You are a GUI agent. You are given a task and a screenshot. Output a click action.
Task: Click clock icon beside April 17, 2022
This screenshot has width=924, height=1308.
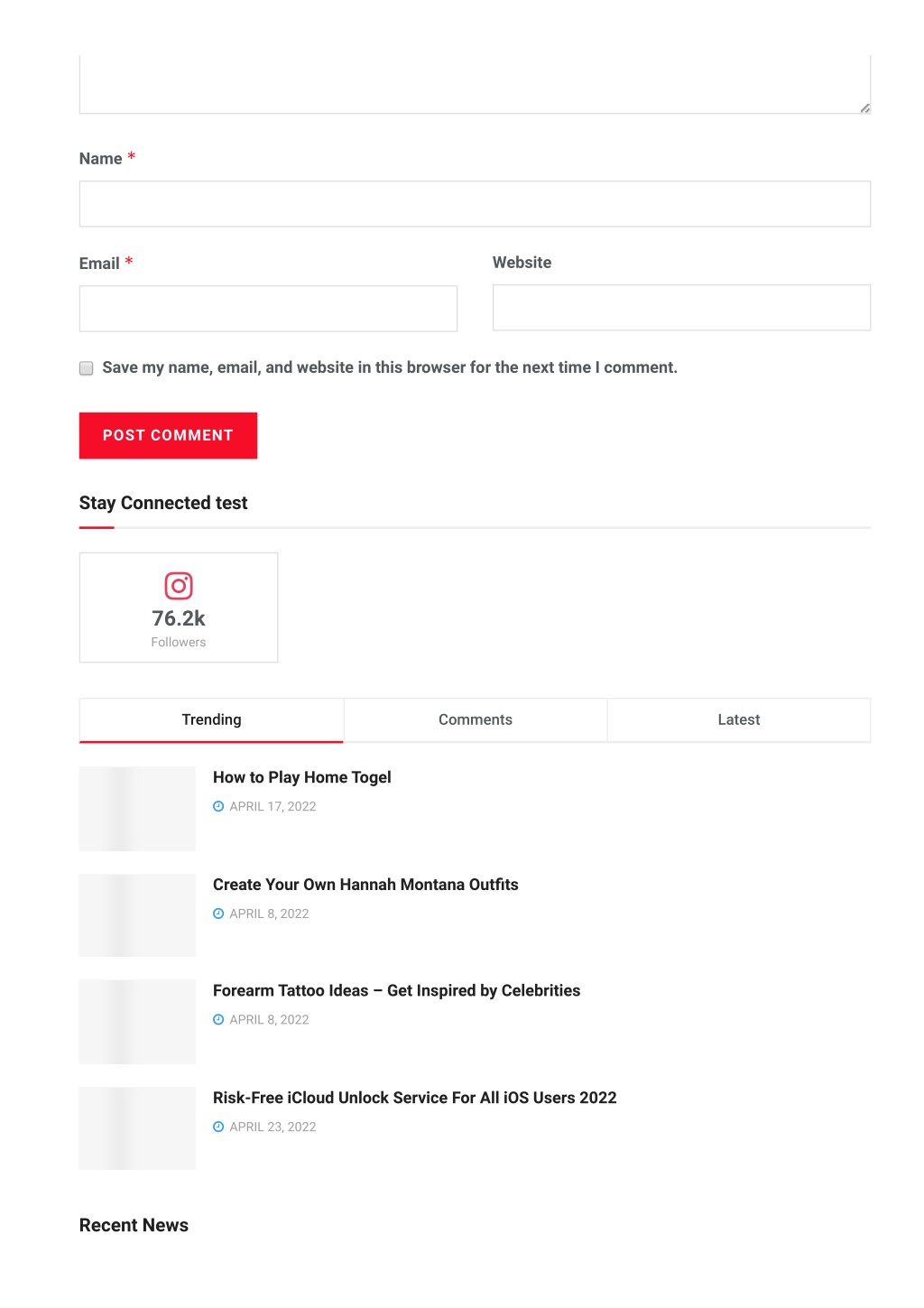click(x=218, y=807)
